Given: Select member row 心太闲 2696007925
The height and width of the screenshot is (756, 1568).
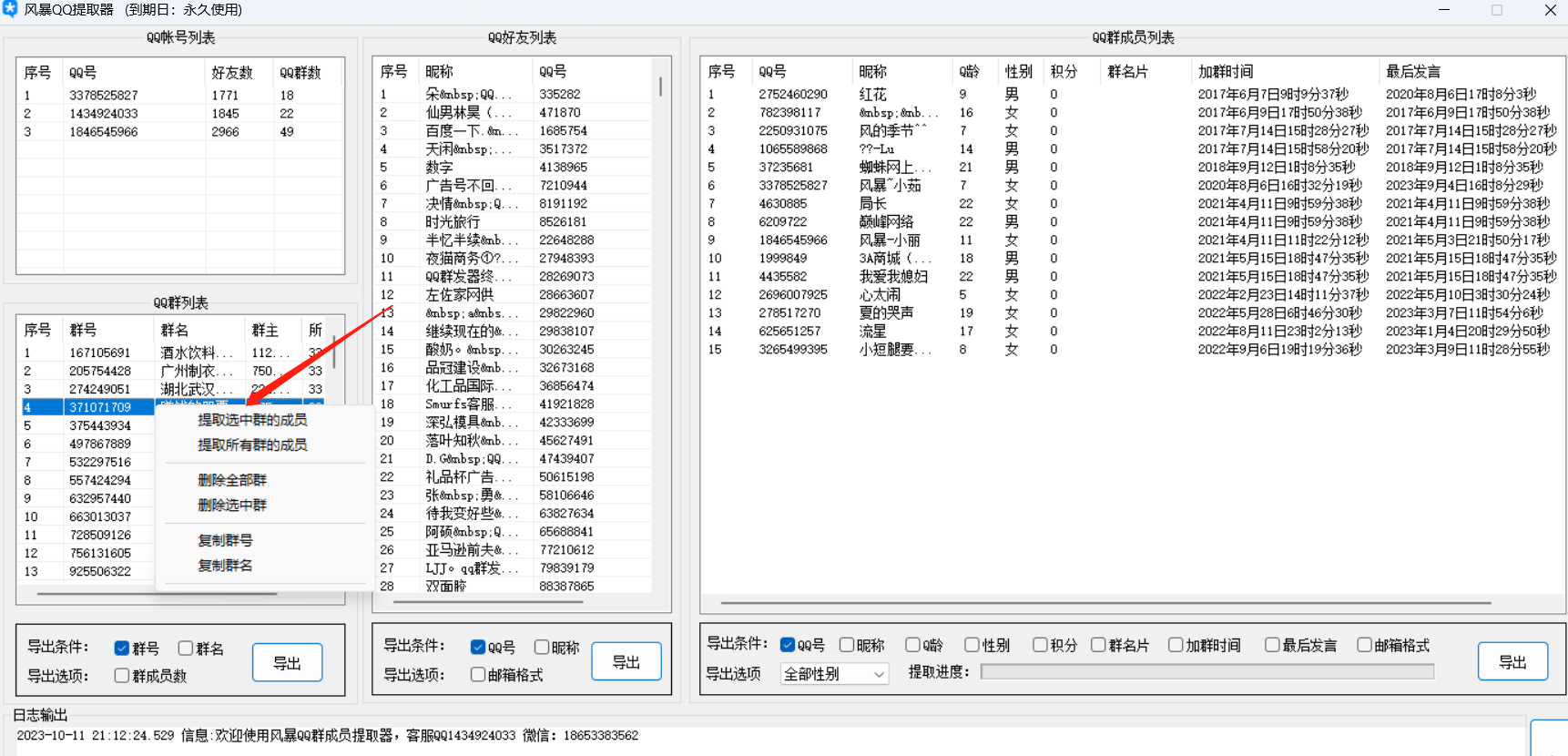Looking at the screenshot, I should (1132, 294).
